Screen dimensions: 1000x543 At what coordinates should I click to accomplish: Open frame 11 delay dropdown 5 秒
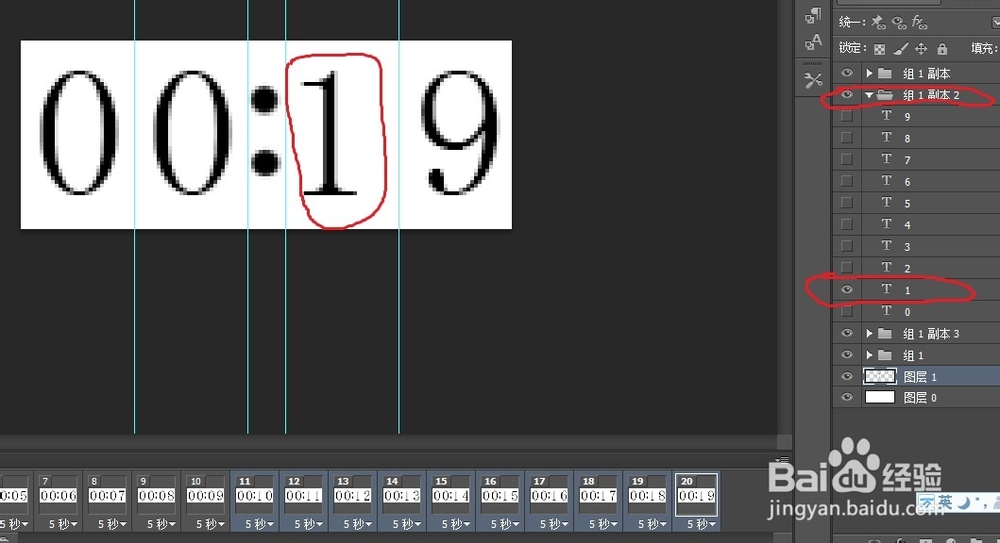point(260,524)
